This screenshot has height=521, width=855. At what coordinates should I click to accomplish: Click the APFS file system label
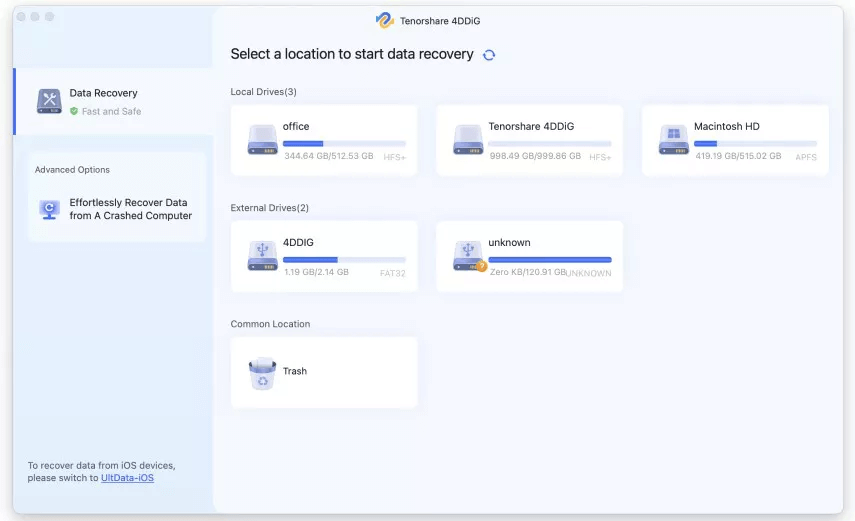[x=806, y=157]
